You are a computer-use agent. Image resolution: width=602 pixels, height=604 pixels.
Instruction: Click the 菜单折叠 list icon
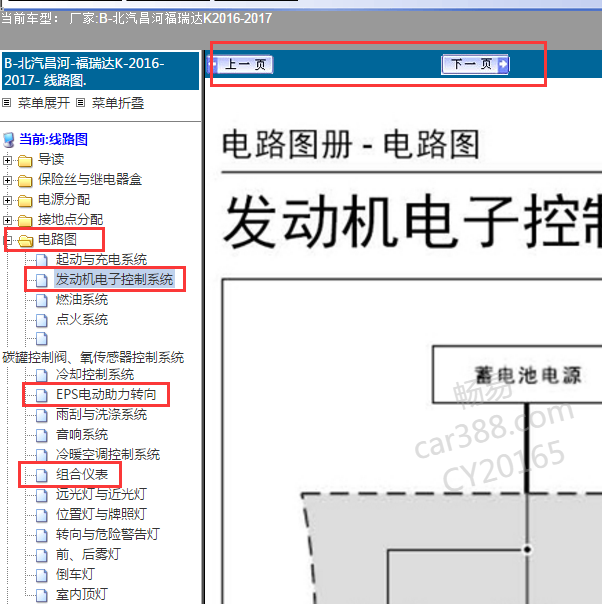pos(80,103)
